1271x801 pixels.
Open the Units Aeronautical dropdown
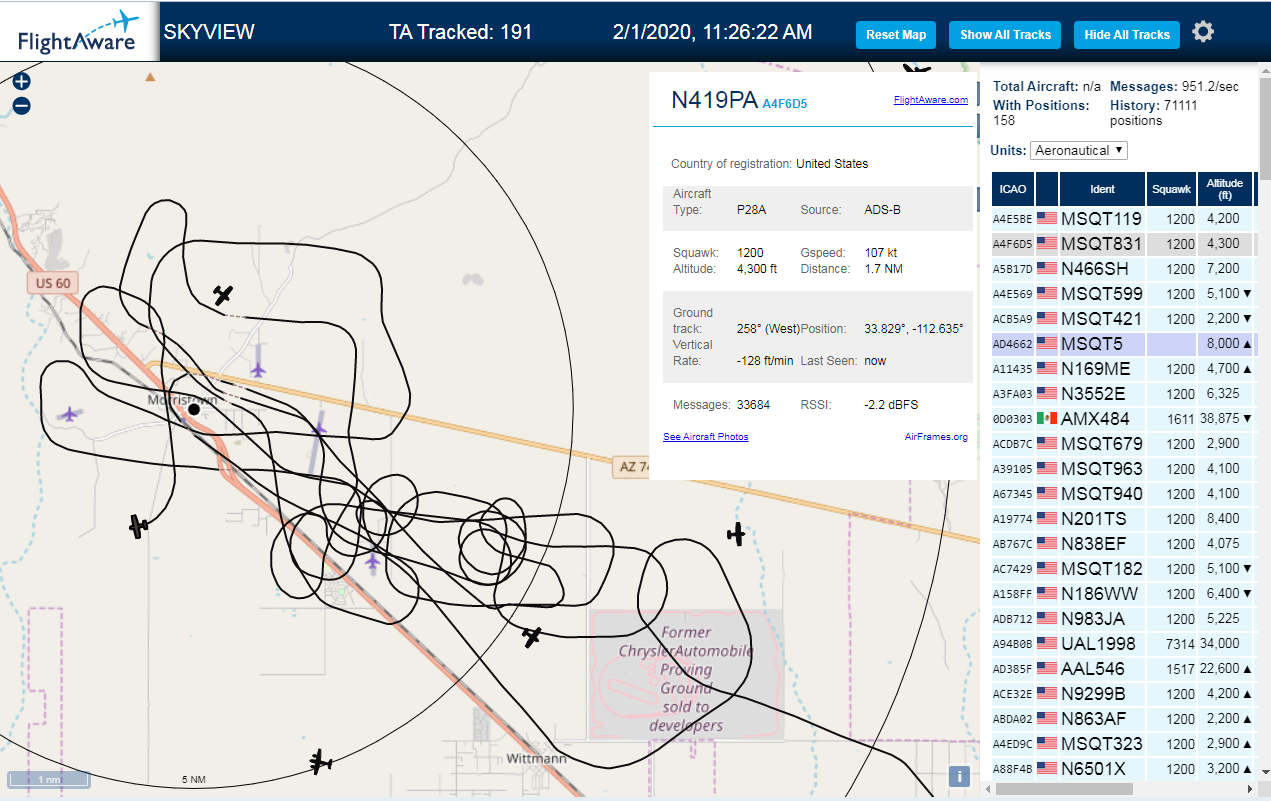point(1079,150)
